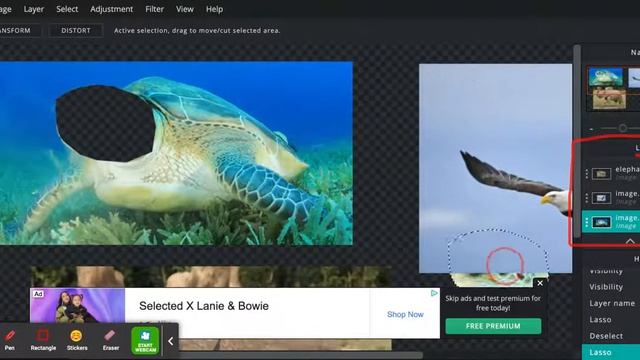
Task: Collapse the annotation toolbar with the arrow
Action: coord(171,341)
